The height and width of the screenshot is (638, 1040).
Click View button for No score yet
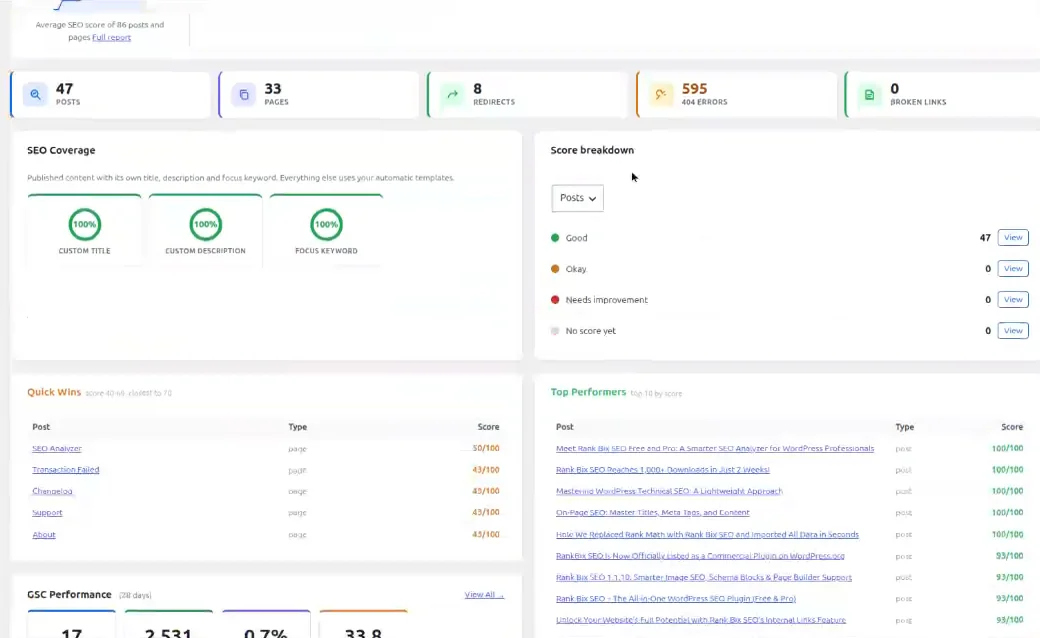tap(1013, 330)
